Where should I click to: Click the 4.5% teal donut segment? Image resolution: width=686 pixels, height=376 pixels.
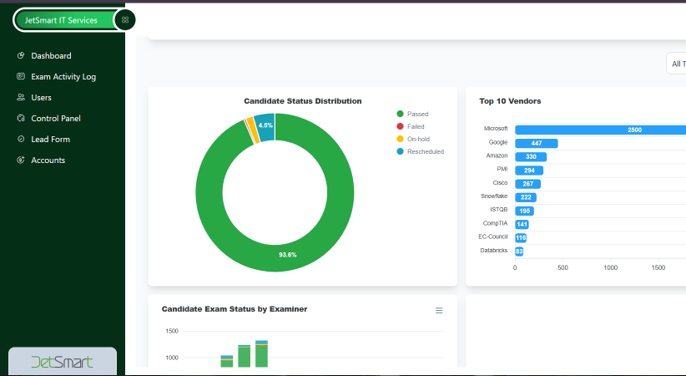coord(265,127)
